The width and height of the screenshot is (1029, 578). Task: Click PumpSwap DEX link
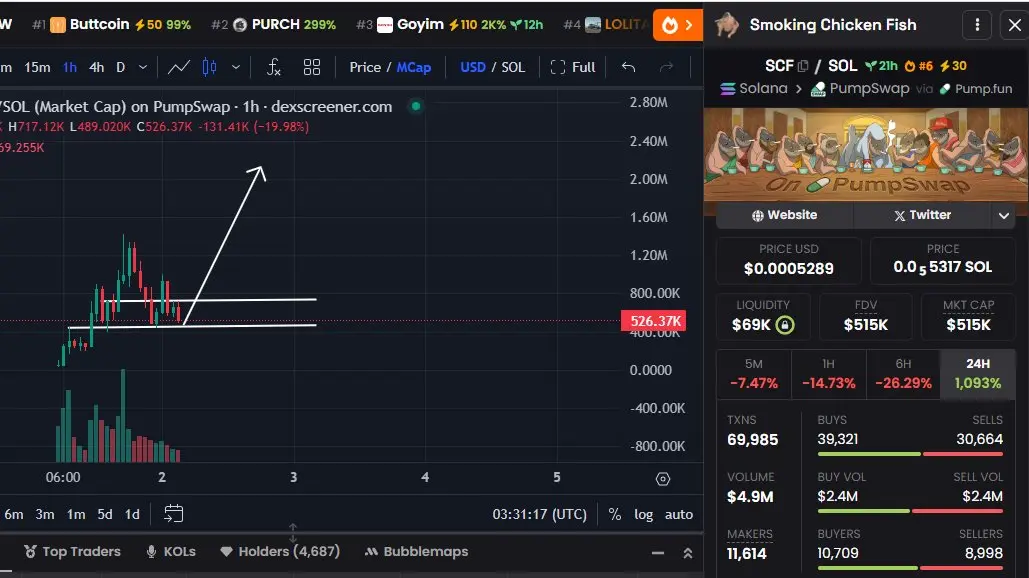tap(860, 89)
